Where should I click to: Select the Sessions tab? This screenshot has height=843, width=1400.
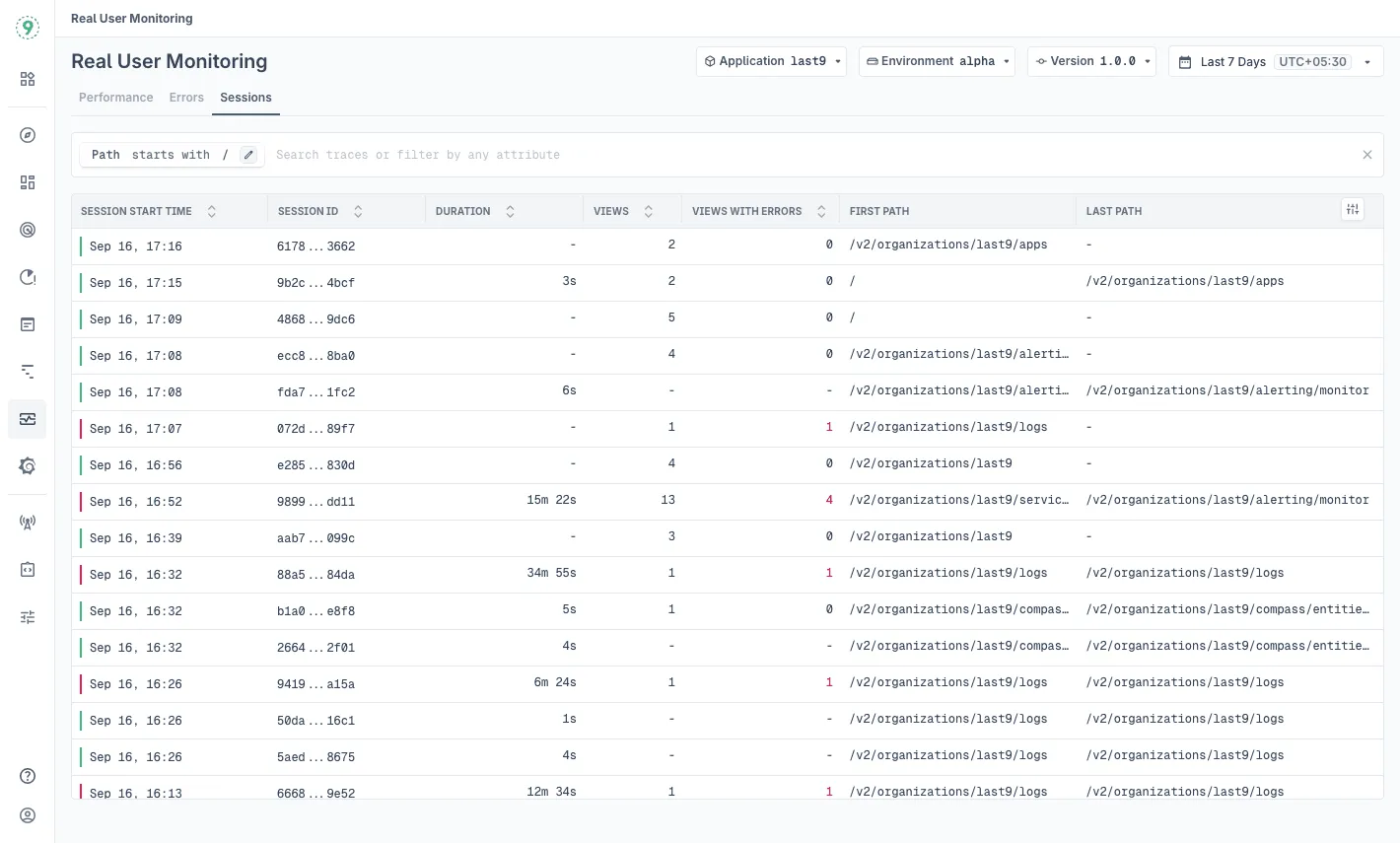pyautogui.click(x=245, y=98)
